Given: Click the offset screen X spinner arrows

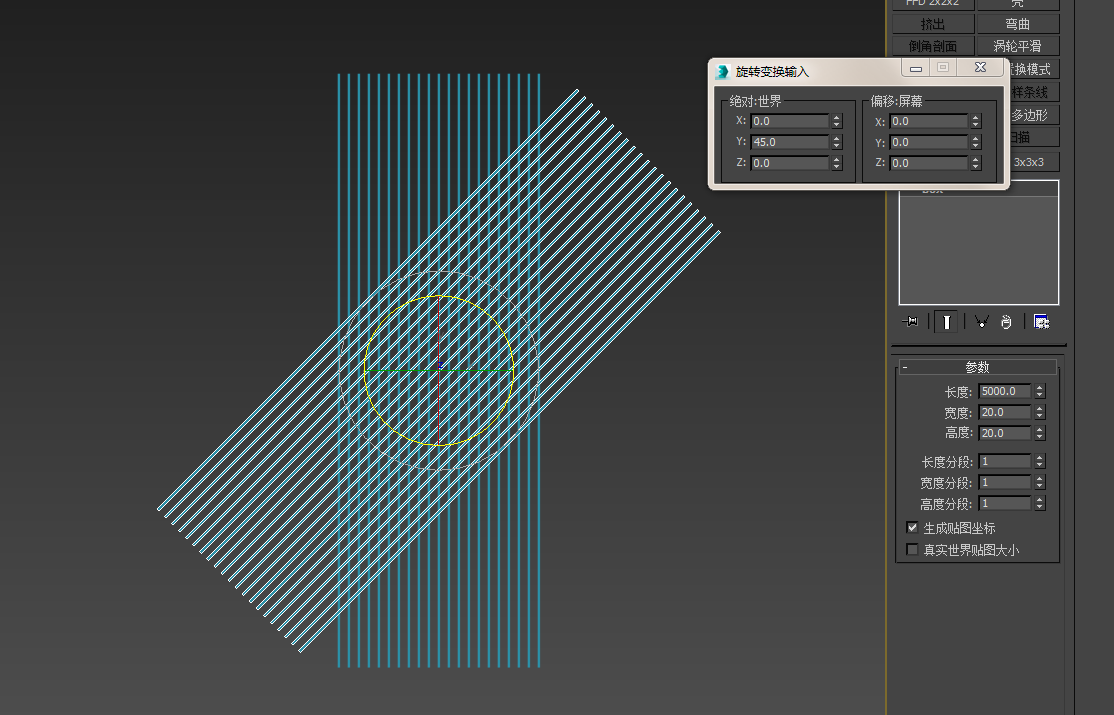Looking at the screenshot, I should 976,122.
